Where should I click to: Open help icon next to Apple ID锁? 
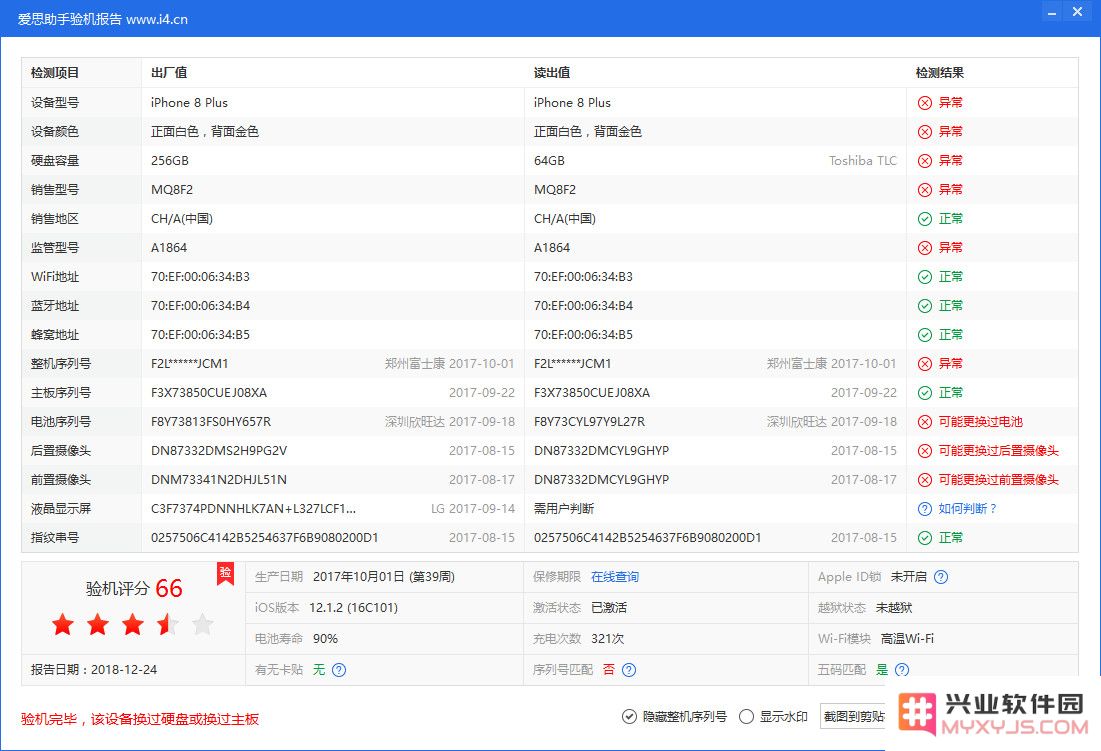(x=941, y=577)
